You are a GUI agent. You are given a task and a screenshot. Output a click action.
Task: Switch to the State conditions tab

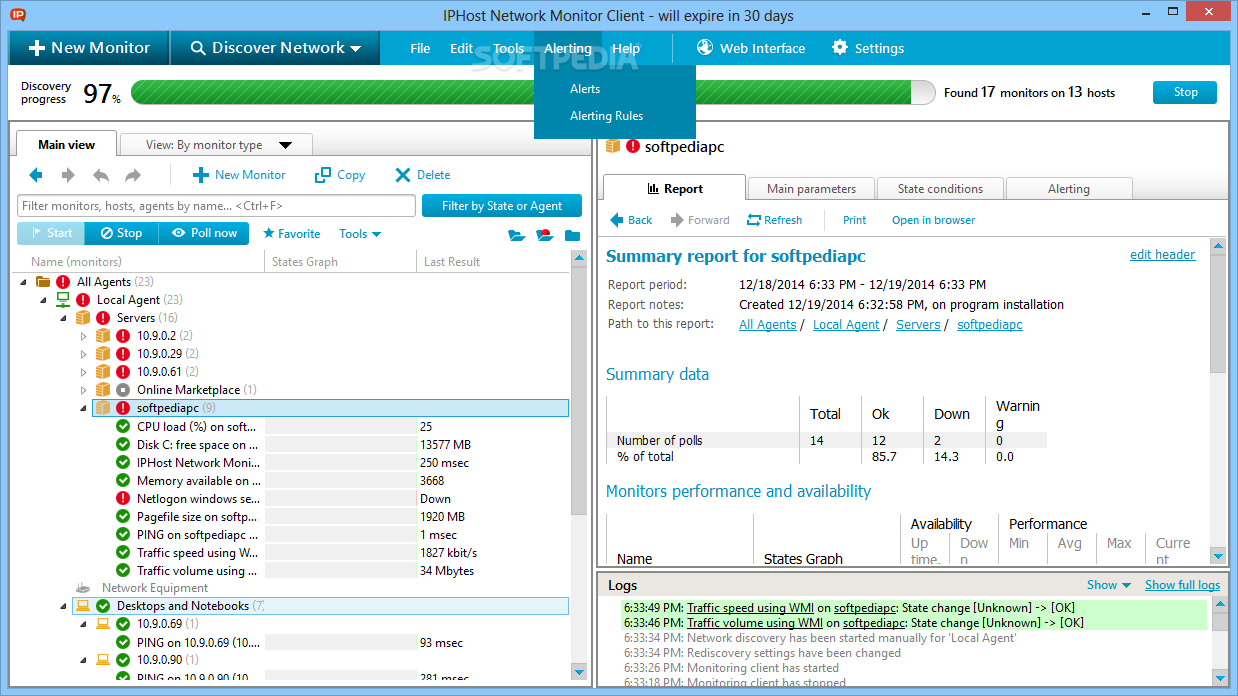pos(940,188)
